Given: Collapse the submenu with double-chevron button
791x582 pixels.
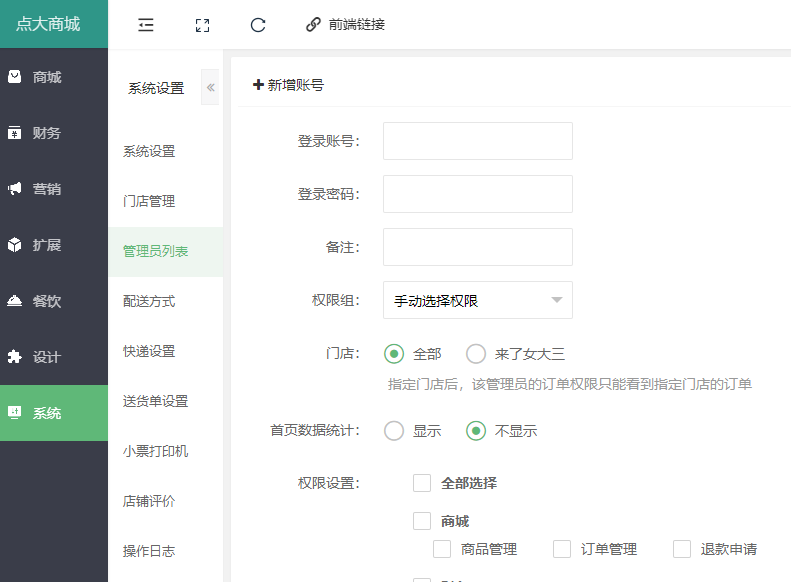Looking at the screenshot, I should [x=210, y=87].
